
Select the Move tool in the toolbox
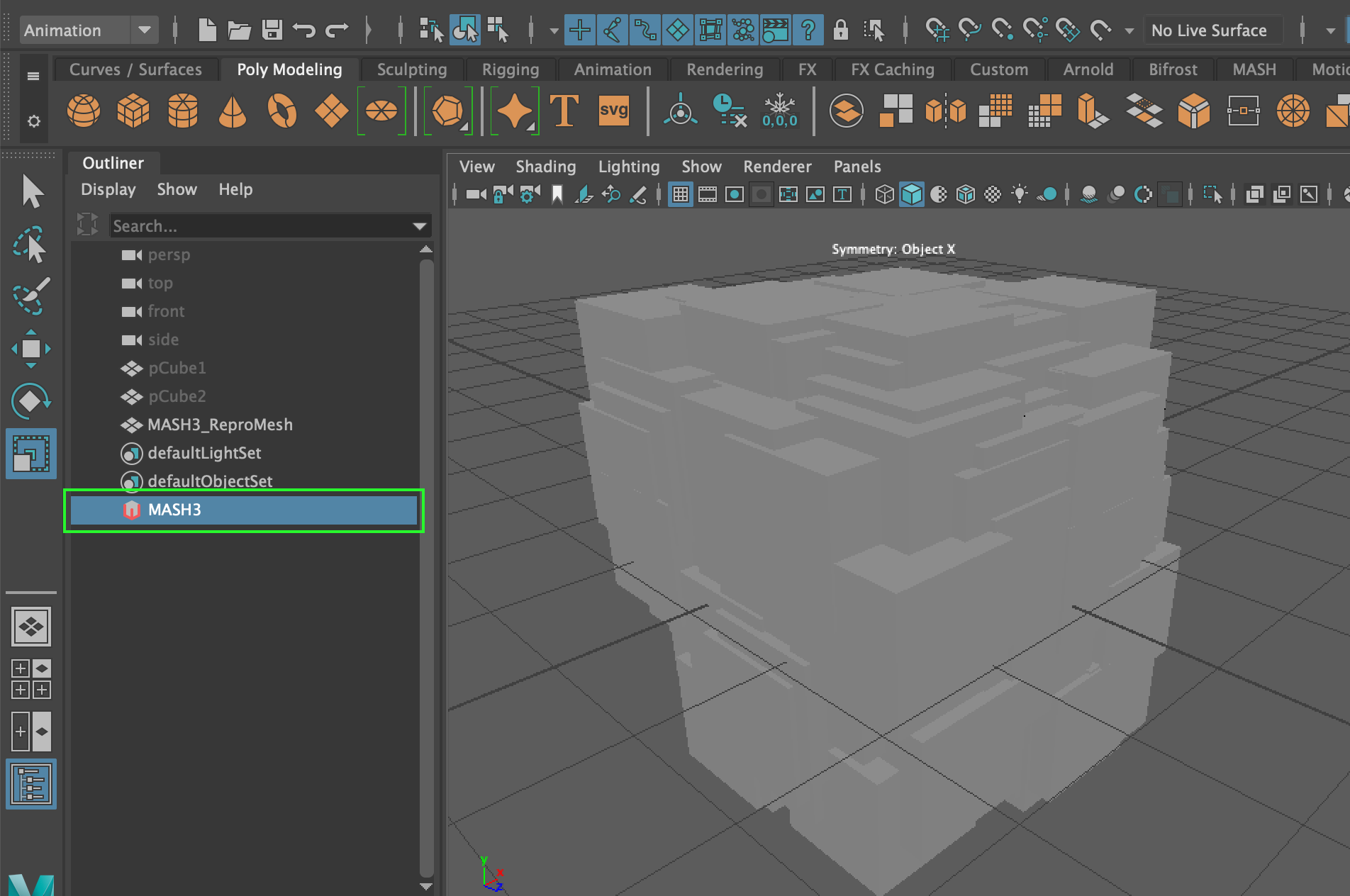coord(31,347)
